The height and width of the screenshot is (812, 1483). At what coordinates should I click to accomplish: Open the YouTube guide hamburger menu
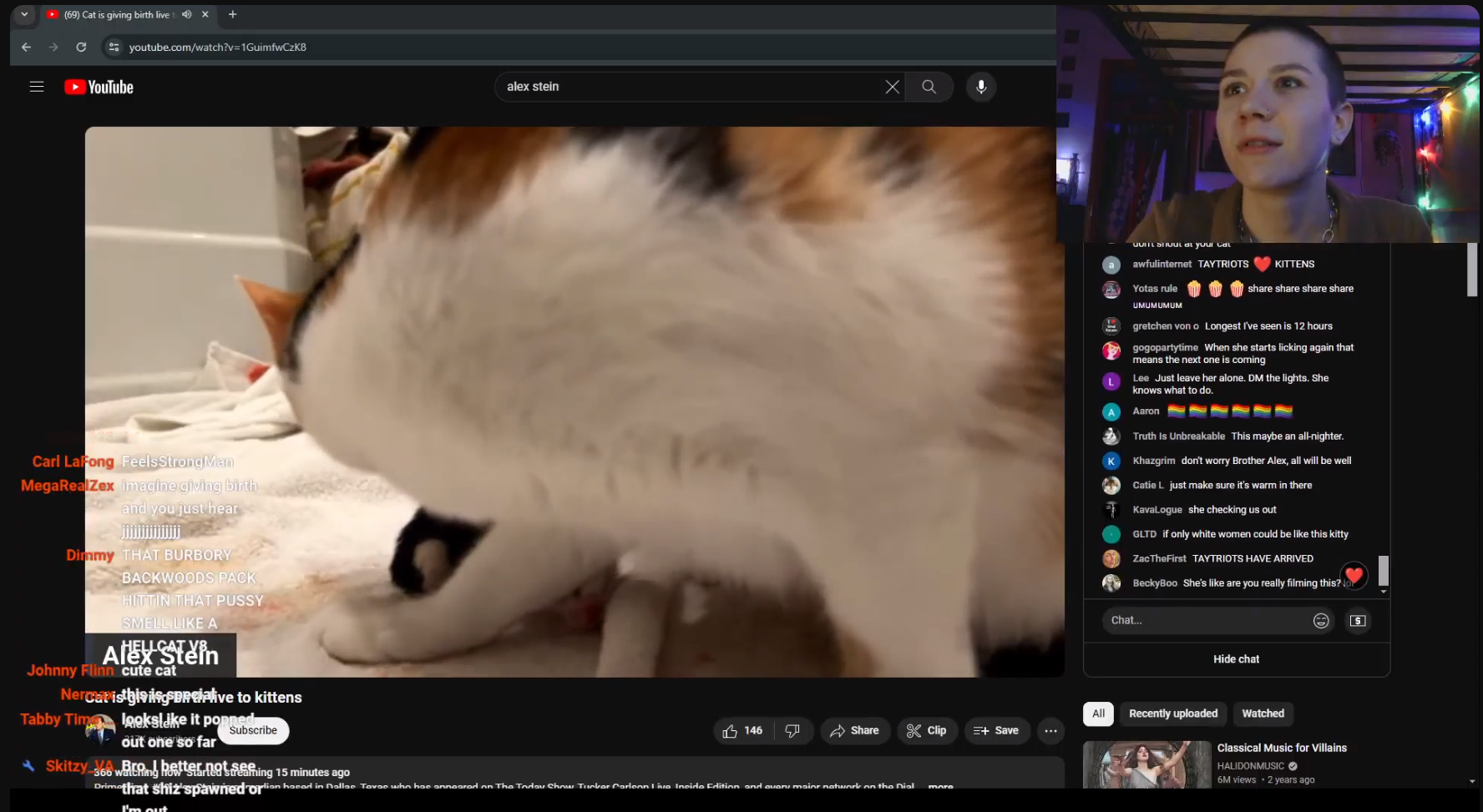pos(37,87)
